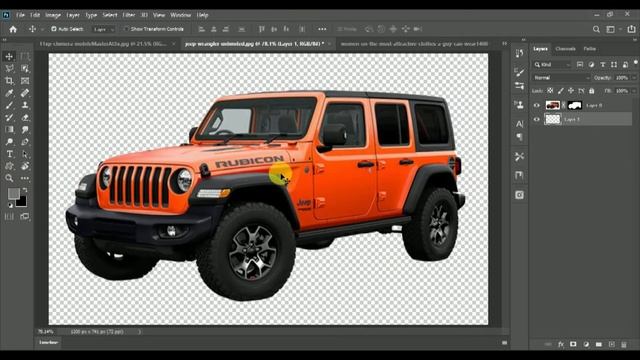Open the File menu
Screen dimensions: 640x360
20,15
